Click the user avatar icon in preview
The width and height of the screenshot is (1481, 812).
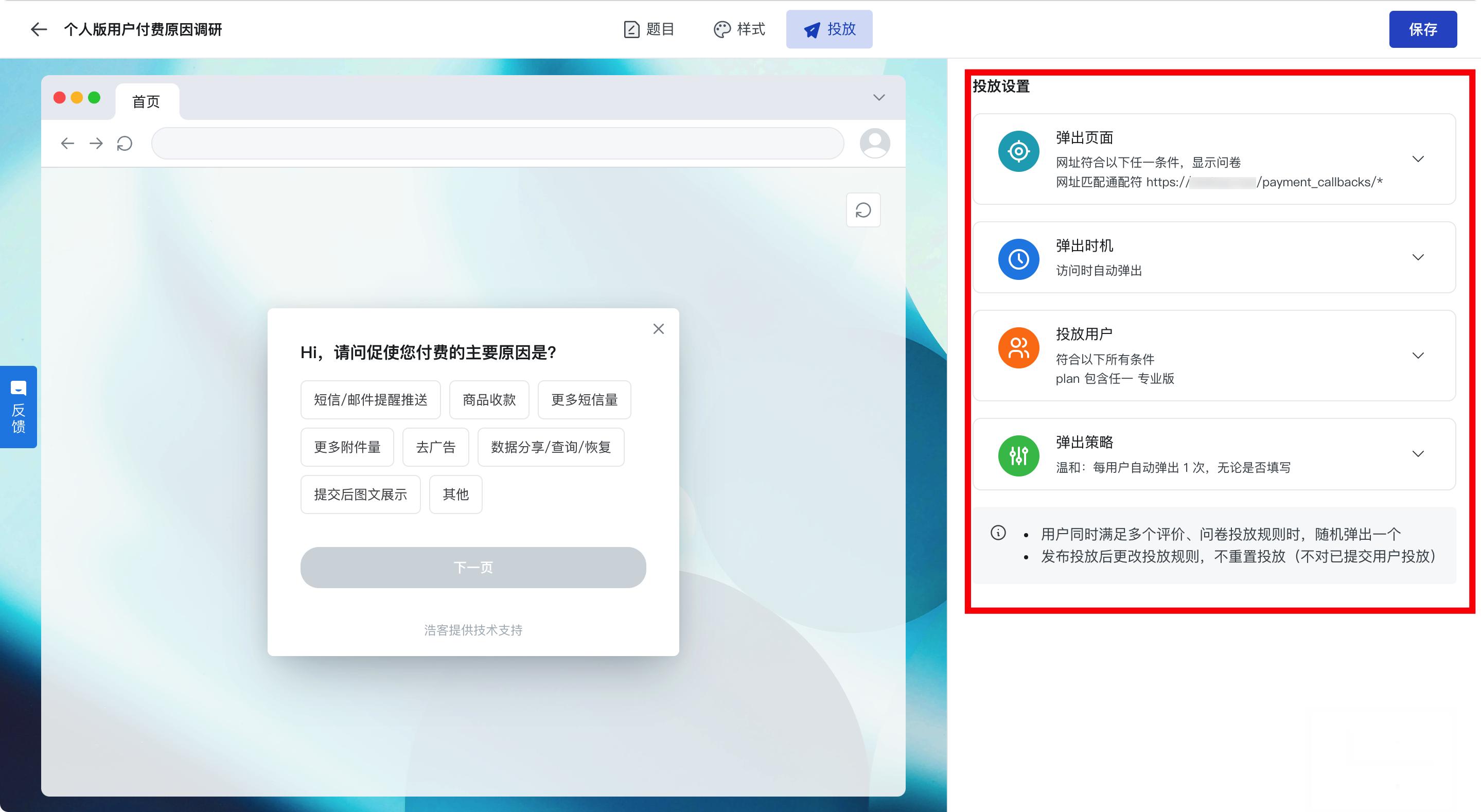coord(874,143)
